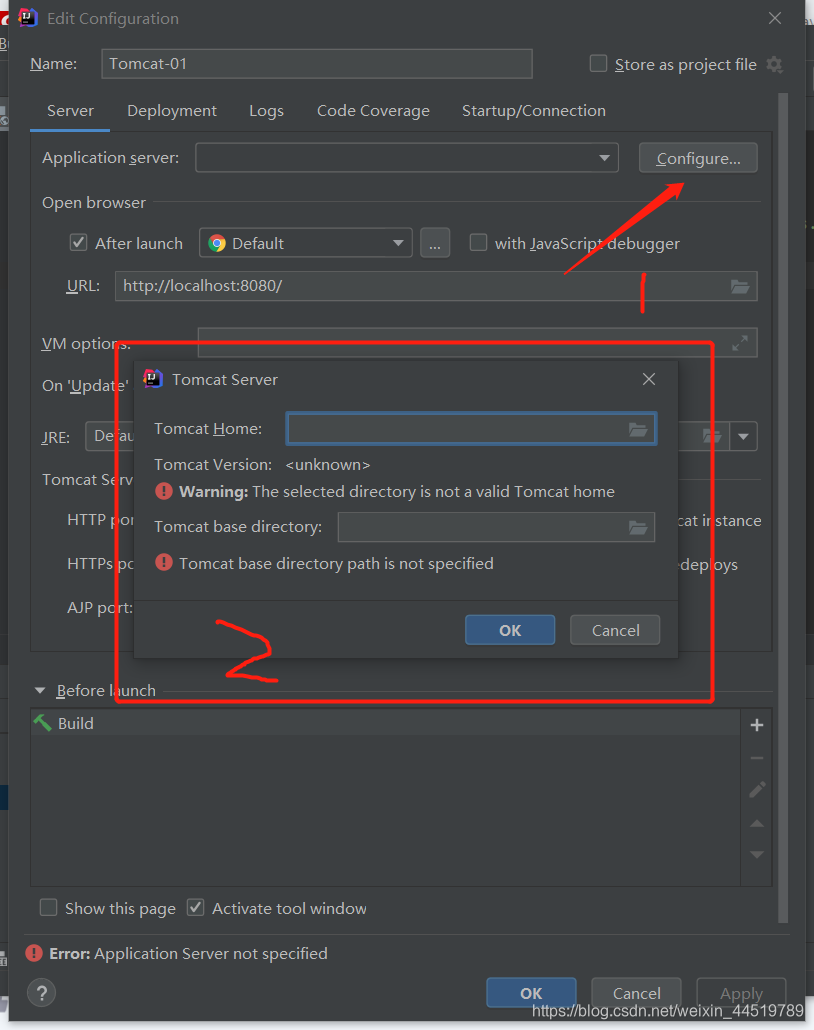Image resolution: width=814 pixels, height=1030 pixels.
Task: Uncheck the After launch checkbox
Action: click(x=78, y=242)
